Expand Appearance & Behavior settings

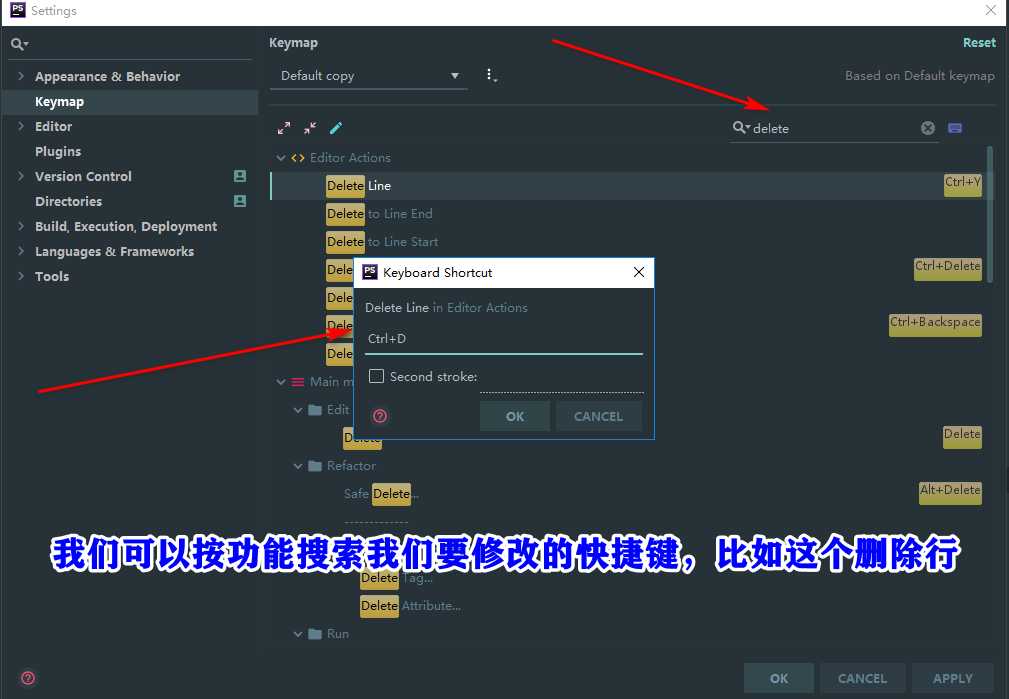coord(21,76)
